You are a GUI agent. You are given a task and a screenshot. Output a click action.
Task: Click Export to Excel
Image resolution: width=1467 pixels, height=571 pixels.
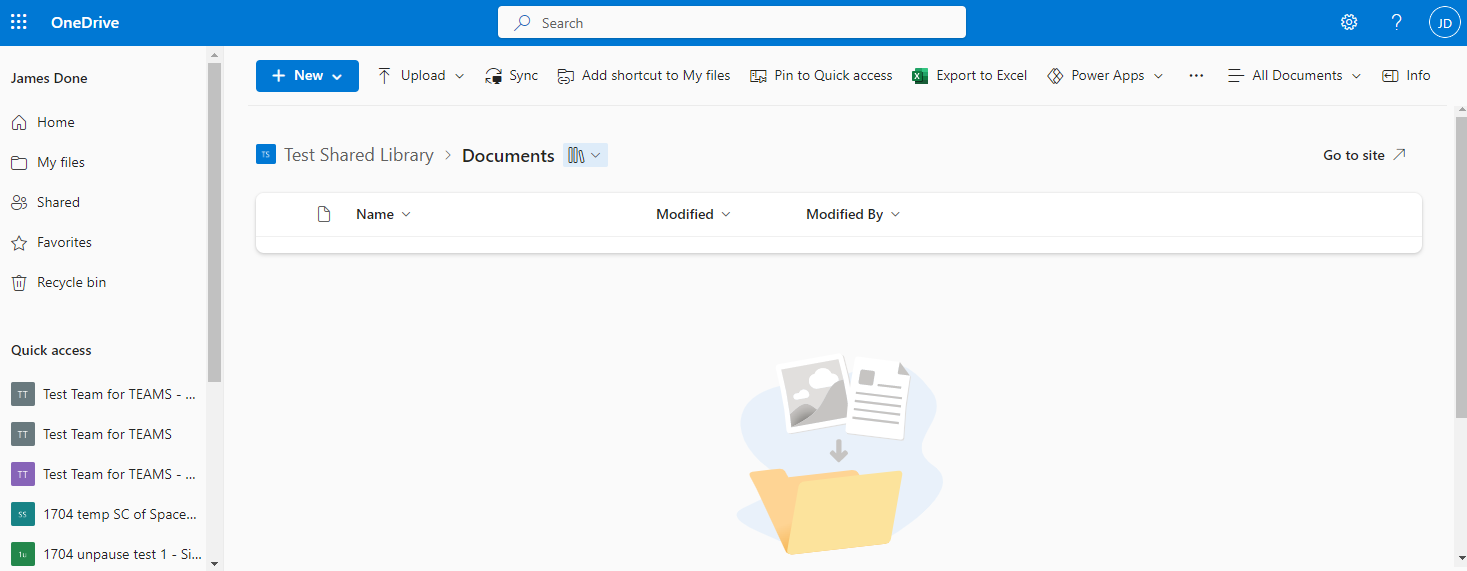coord(970,76)
